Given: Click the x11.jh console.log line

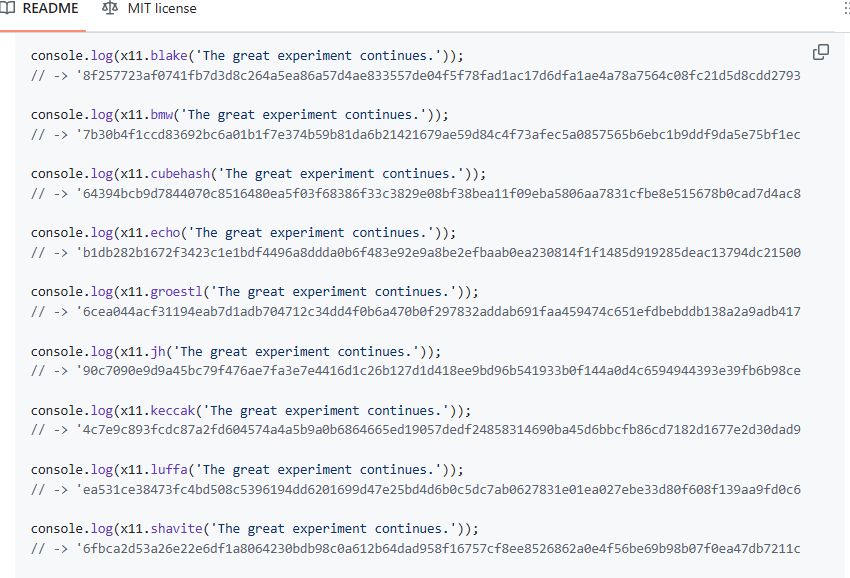Looking at the screenshot, I should click(236, 351).
